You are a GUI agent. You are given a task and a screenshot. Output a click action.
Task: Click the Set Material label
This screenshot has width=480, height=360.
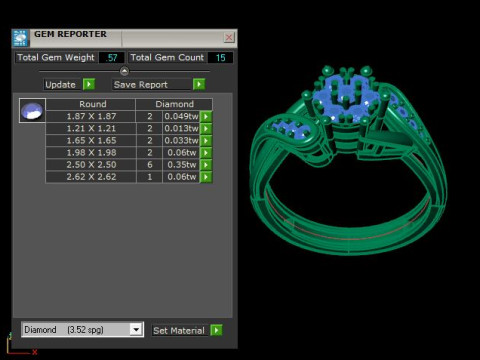point(179,331)
